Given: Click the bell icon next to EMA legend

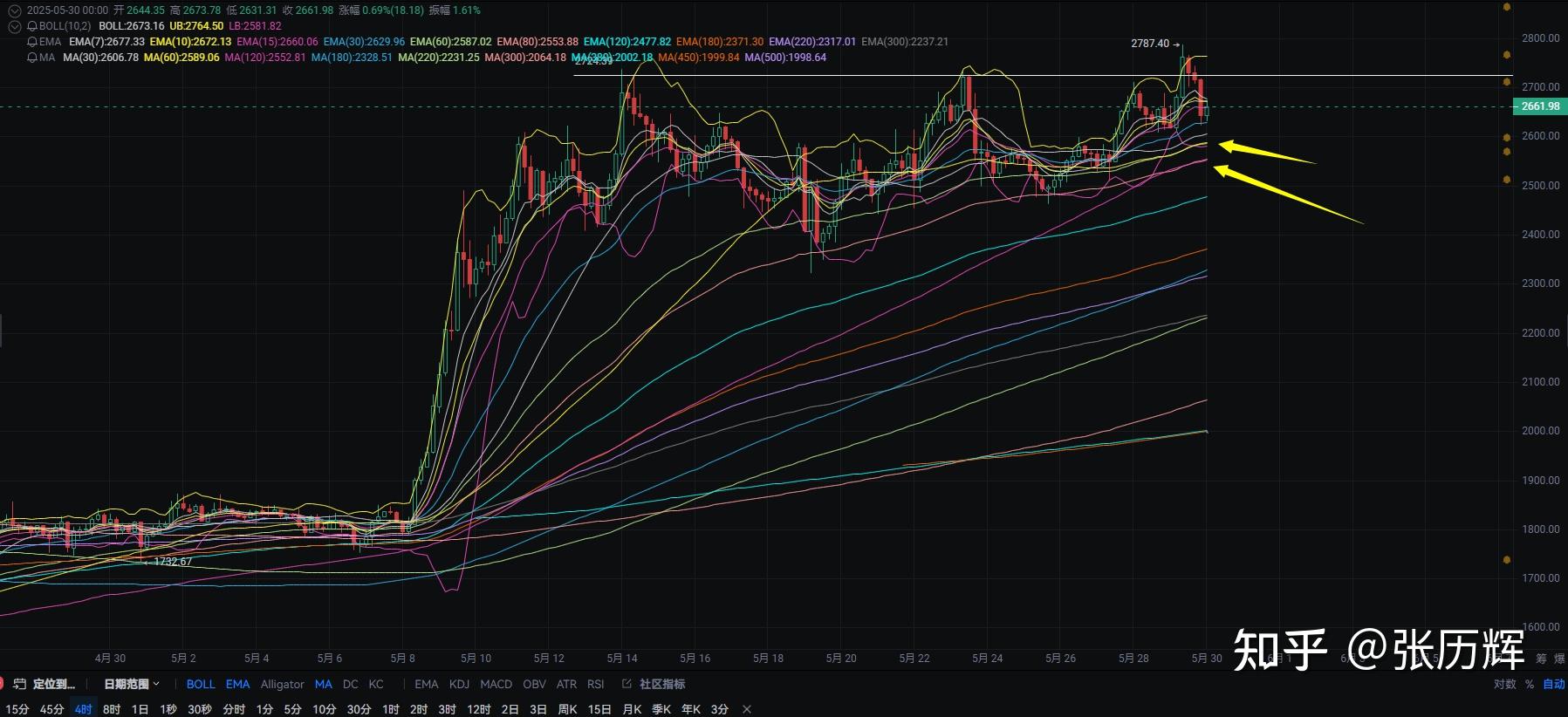Looking at the screenshot, I should click(32, 42).
